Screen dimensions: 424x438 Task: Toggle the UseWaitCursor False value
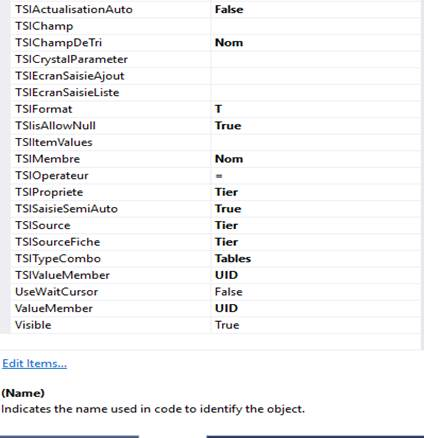tap(229, 292)
